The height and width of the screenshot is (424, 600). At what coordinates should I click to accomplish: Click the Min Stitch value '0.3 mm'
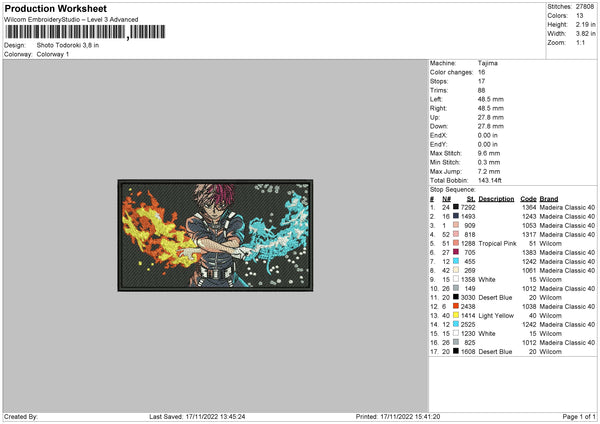(x=489, y=162)
